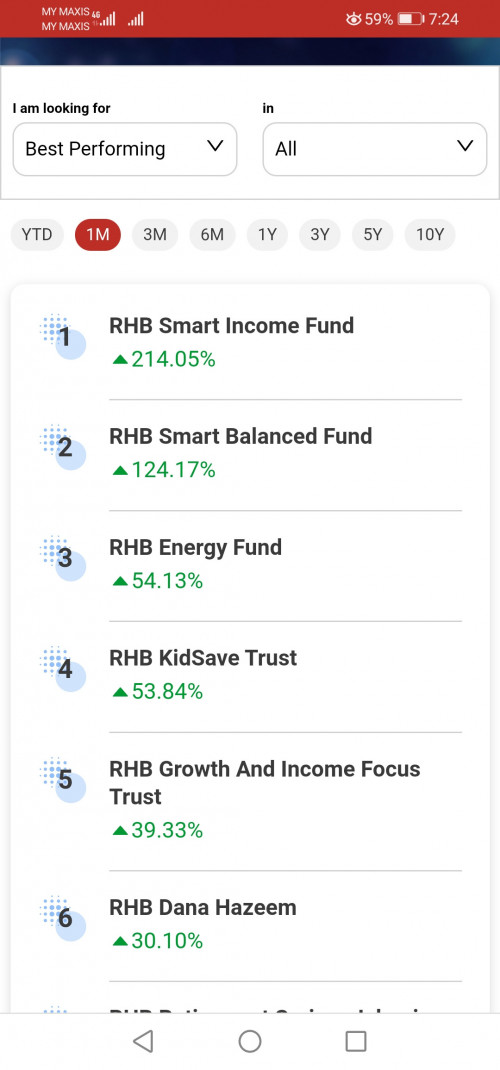
Task: Open RHB Energy Fund details
Action: tap(195, 547)
